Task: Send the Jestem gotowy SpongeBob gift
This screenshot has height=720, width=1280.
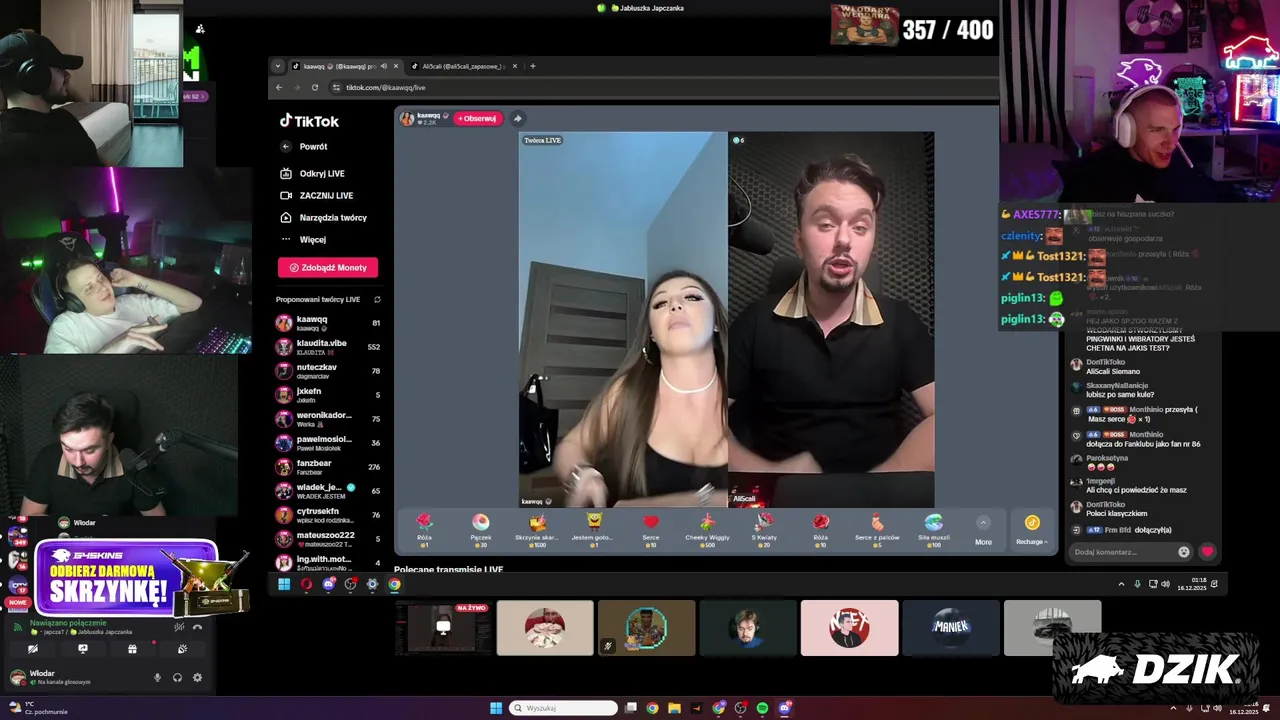Action: pyautogui.click(x=593, y=529)
